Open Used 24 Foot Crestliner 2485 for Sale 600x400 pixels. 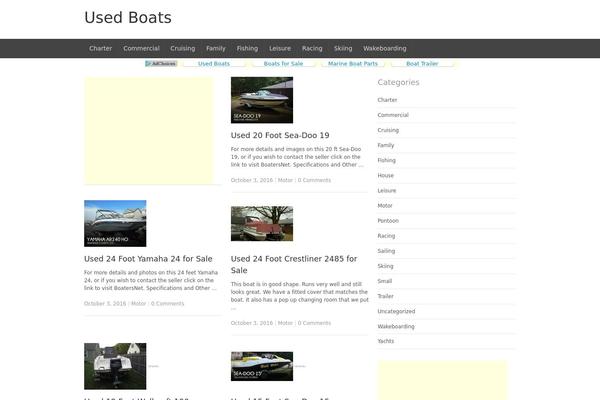coord(294,264)
